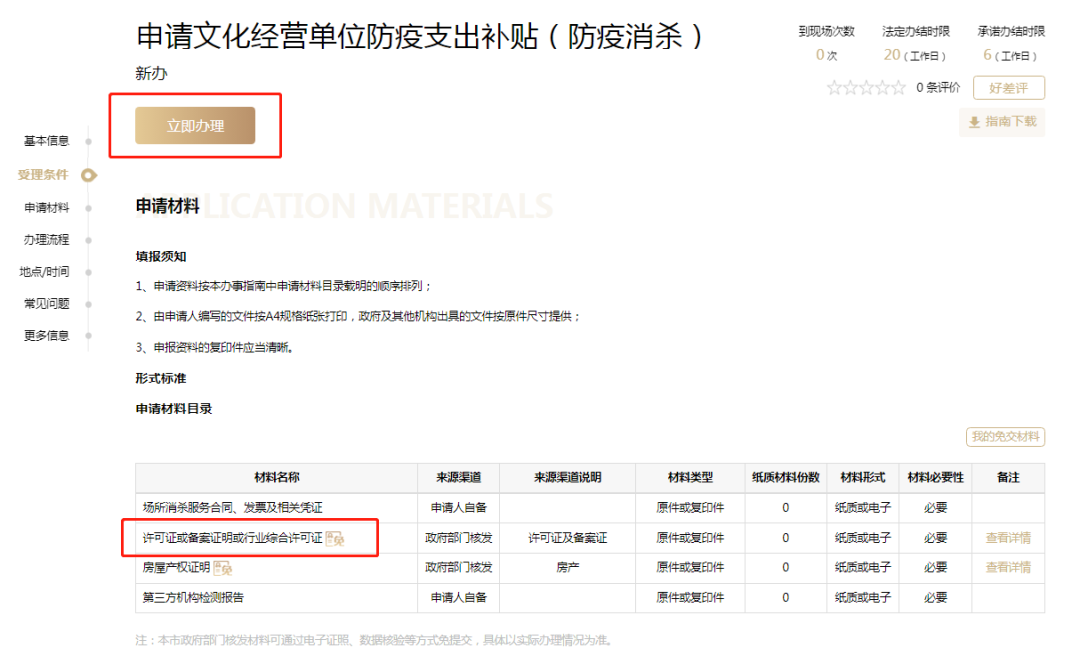Viewport: 1080px width, 656px height.
Task: Click the 0 条评价 review count
Action: pos(937,88)
